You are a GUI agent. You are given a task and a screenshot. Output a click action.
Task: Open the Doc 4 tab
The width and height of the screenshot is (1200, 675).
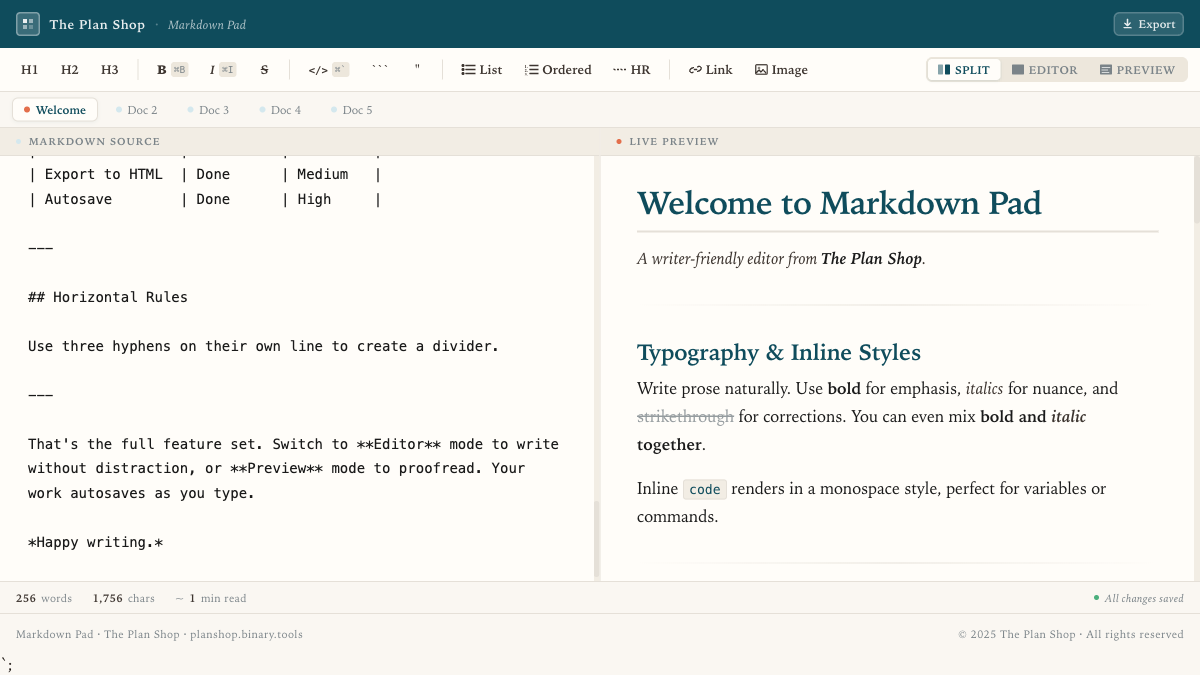pyautogui.click(x=280, y=110)
